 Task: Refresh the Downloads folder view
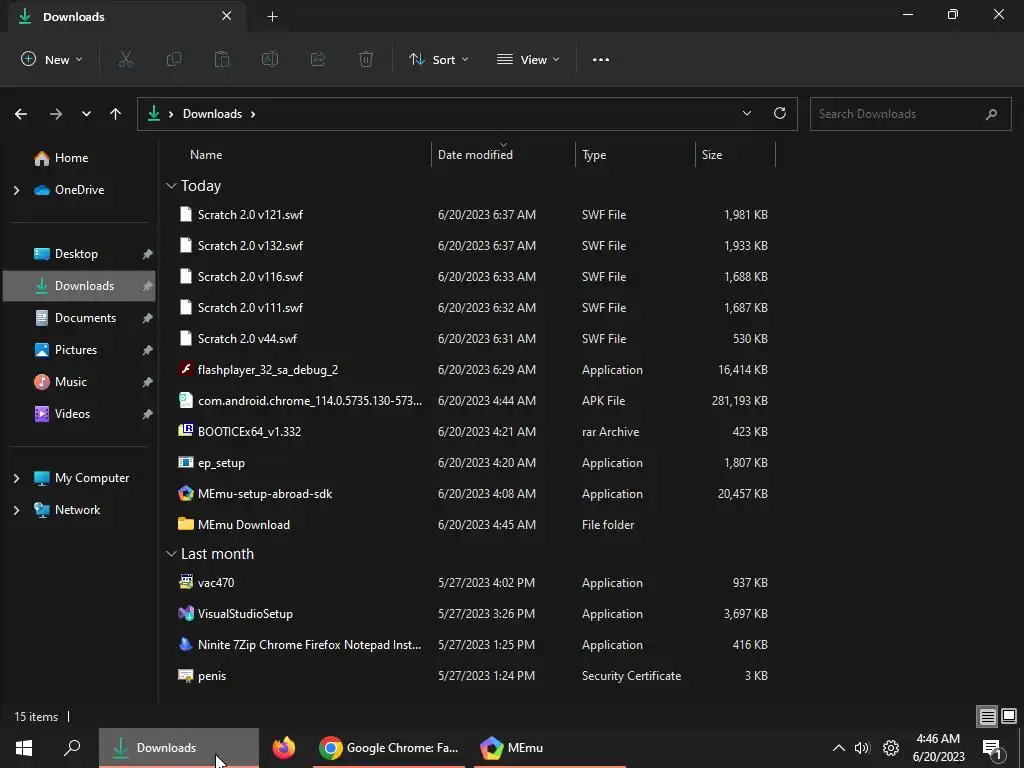(x=780, y=114)
